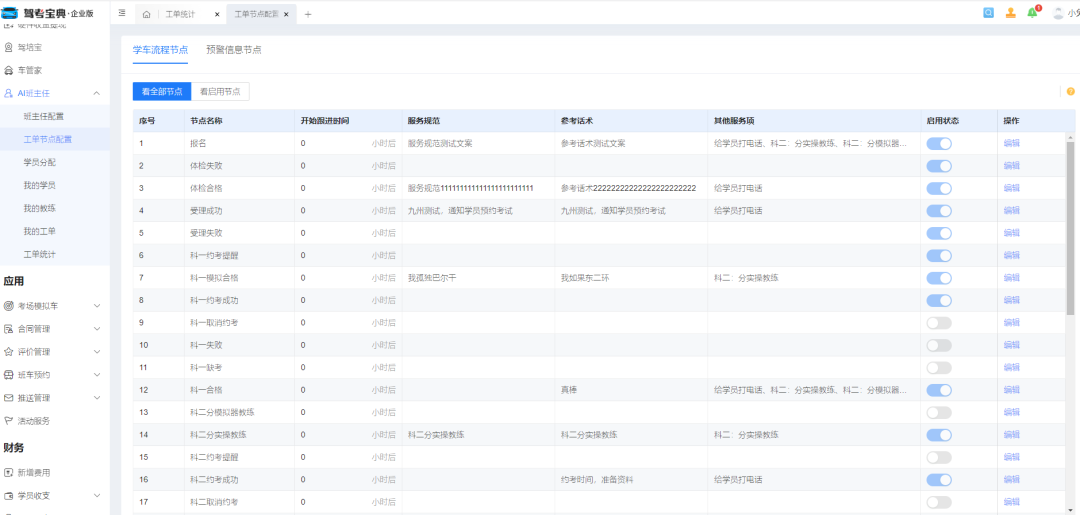Click the table vertical scrollbar
Screen dimensions: 1080x515
[x=1070, y=227]
